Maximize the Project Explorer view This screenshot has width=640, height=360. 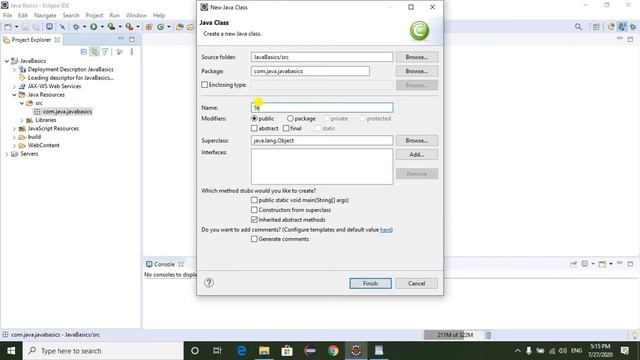coord(131,40)
